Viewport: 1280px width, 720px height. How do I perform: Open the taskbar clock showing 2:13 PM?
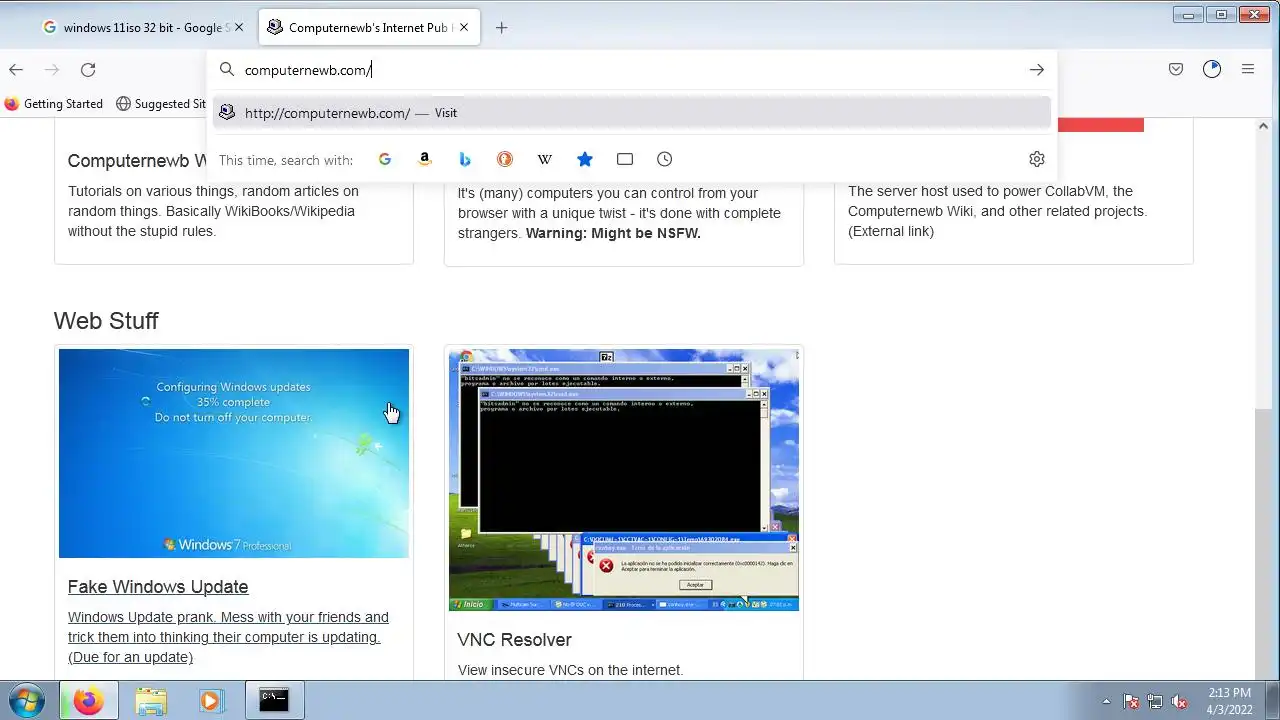1229,701
